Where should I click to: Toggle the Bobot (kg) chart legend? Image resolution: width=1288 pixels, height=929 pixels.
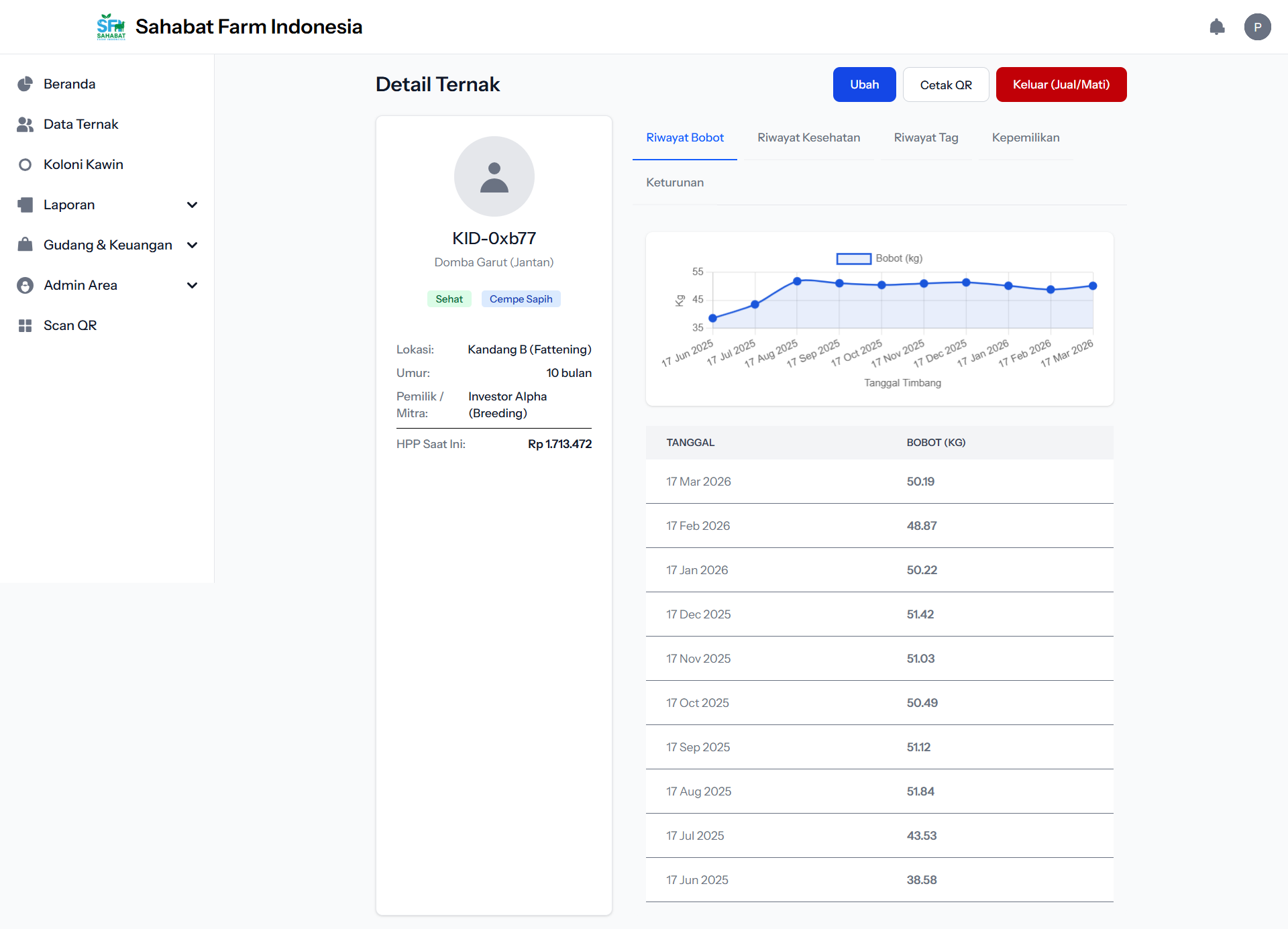(x=853, y=258)
